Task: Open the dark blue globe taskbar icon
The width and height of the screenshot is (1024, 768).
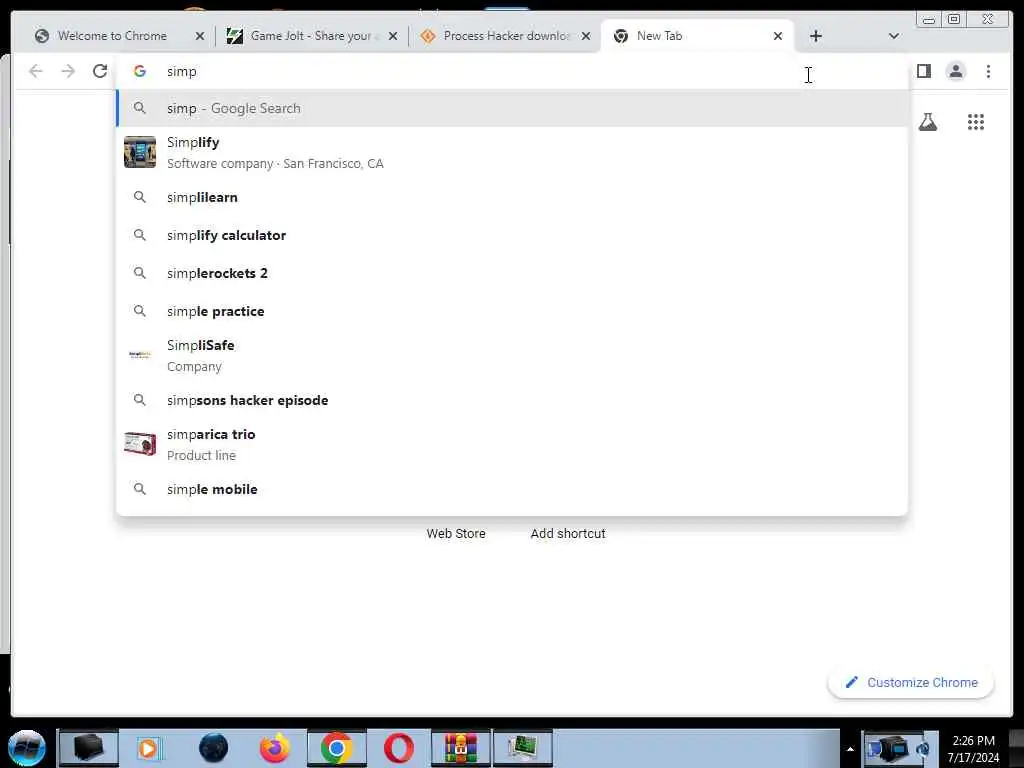Action: pyautogui.click(x=213, y=748)
